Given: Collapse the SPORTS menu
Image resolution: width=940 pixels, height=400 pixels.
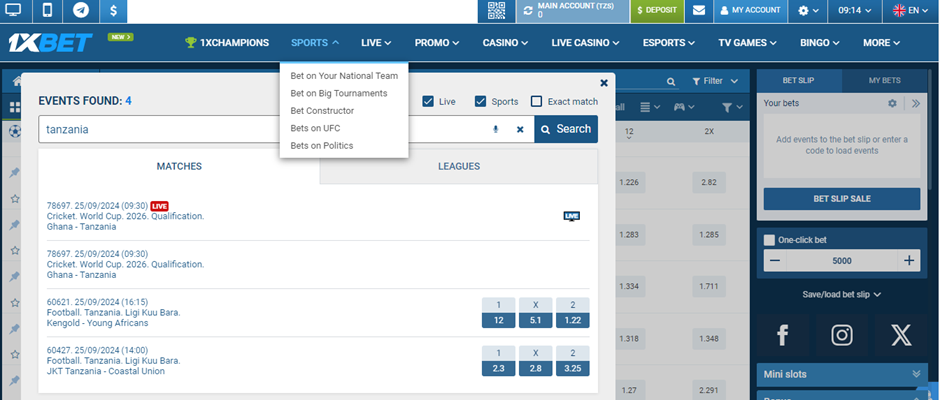Looking at the screenshot, I should pos(315,43).
